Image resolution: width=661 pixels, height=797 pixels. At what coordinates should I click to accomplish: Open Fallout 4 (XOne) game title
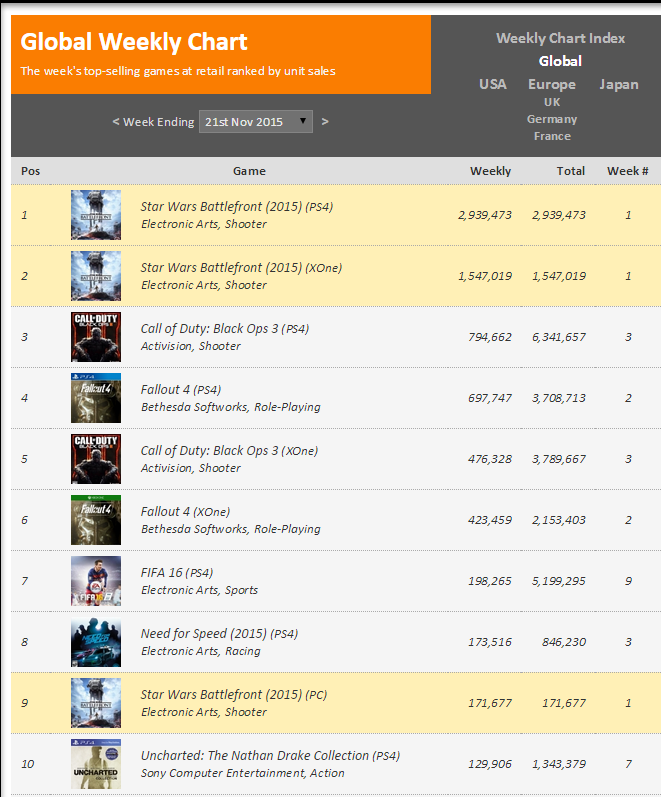186,512
